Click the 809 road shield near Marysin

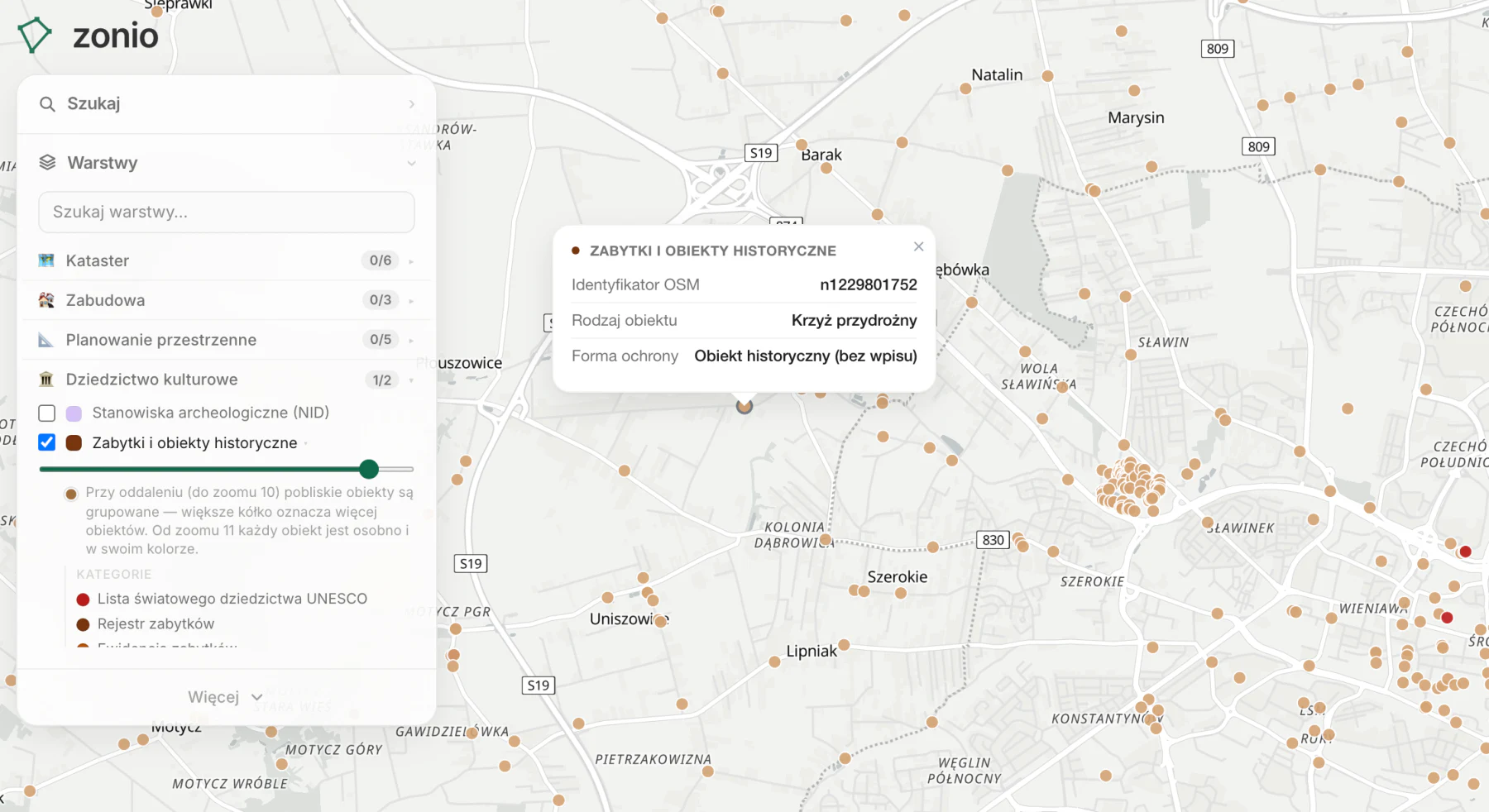(1258, 146)
